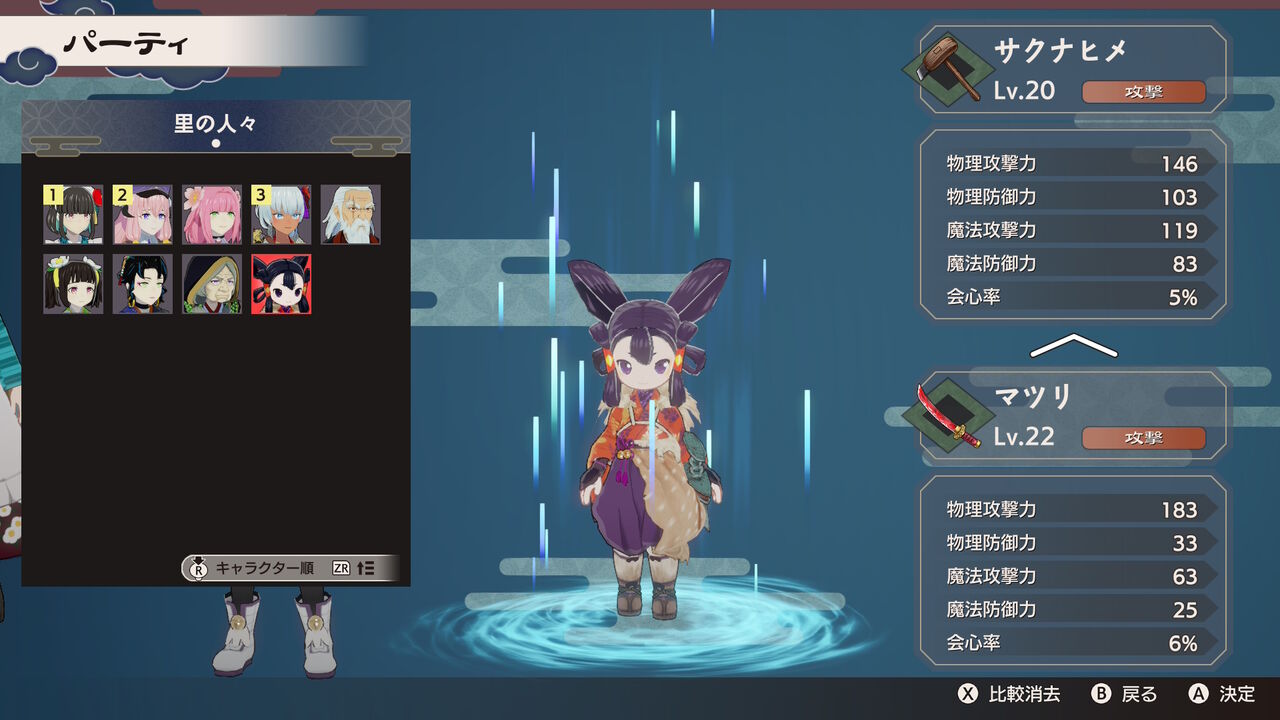
Task: Click the X button icon for 比較消去
Action: tap(967, 694)
